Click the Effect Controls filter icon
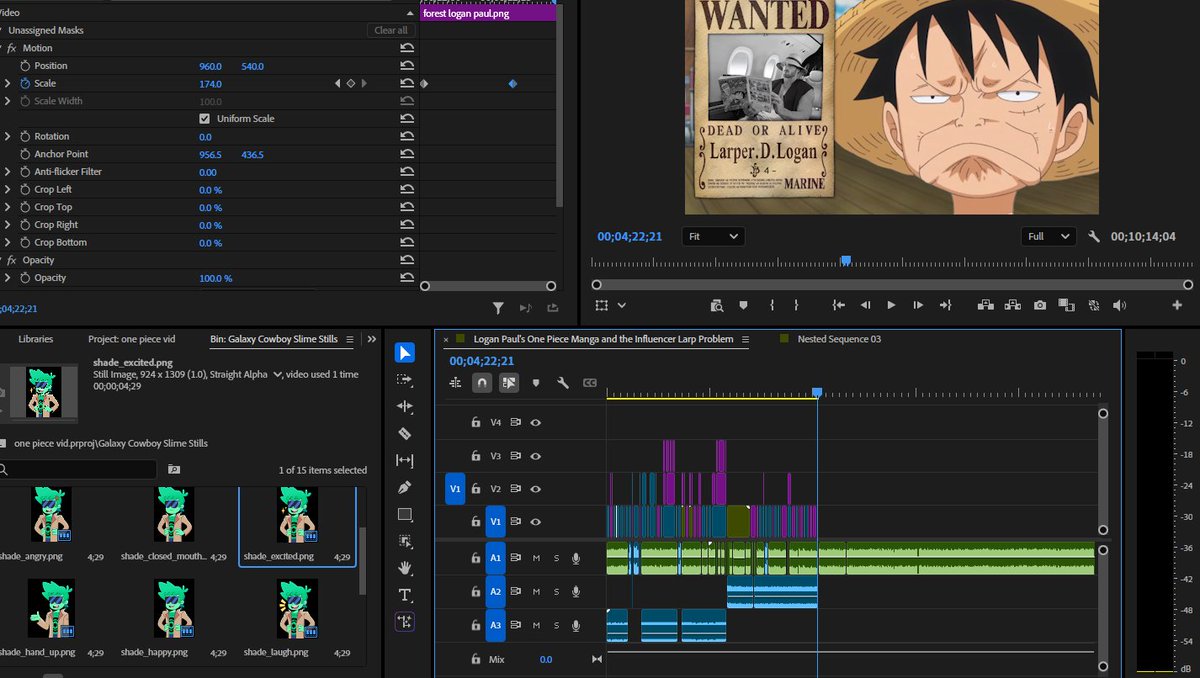Viewport: 1200px width, 678px height. coord(498,308)
